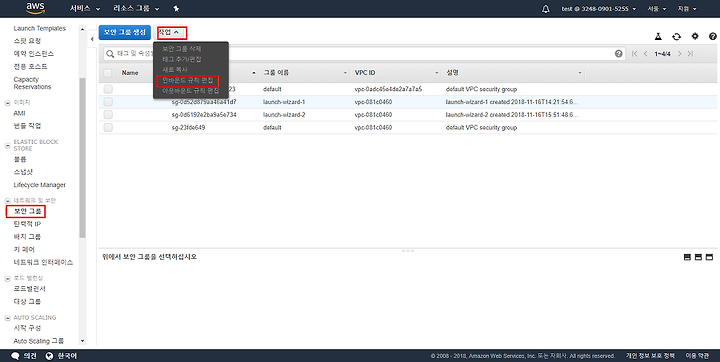Screen dimensions: 720x362
Task: Open the 서울 region dropdown
Action: pos(657,9)
